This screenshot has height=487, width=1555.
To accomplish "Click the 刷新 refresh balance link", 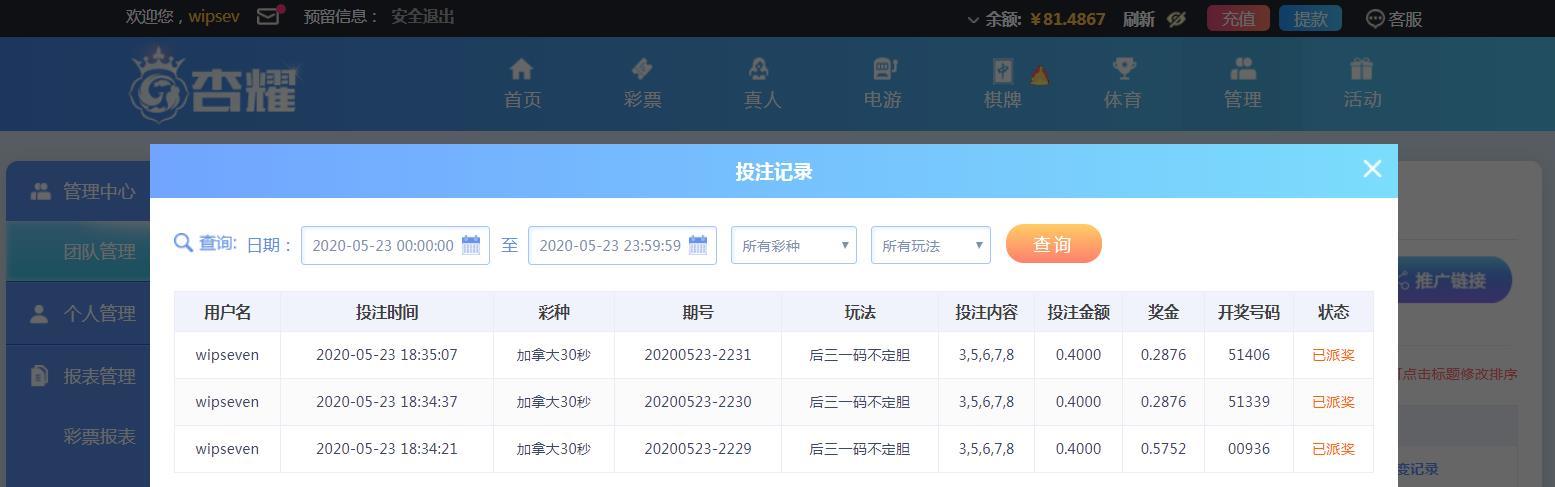I will tap(1138, 19).
